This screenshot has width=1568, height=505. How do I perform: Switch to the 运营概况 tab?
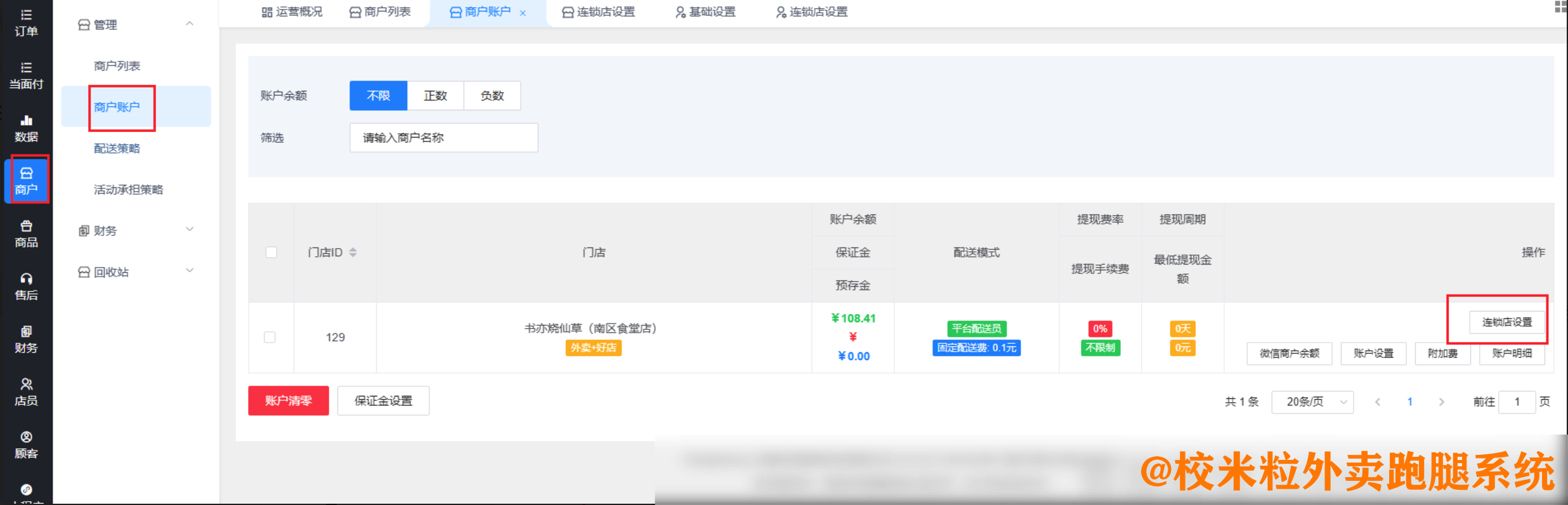pos(292,12)
